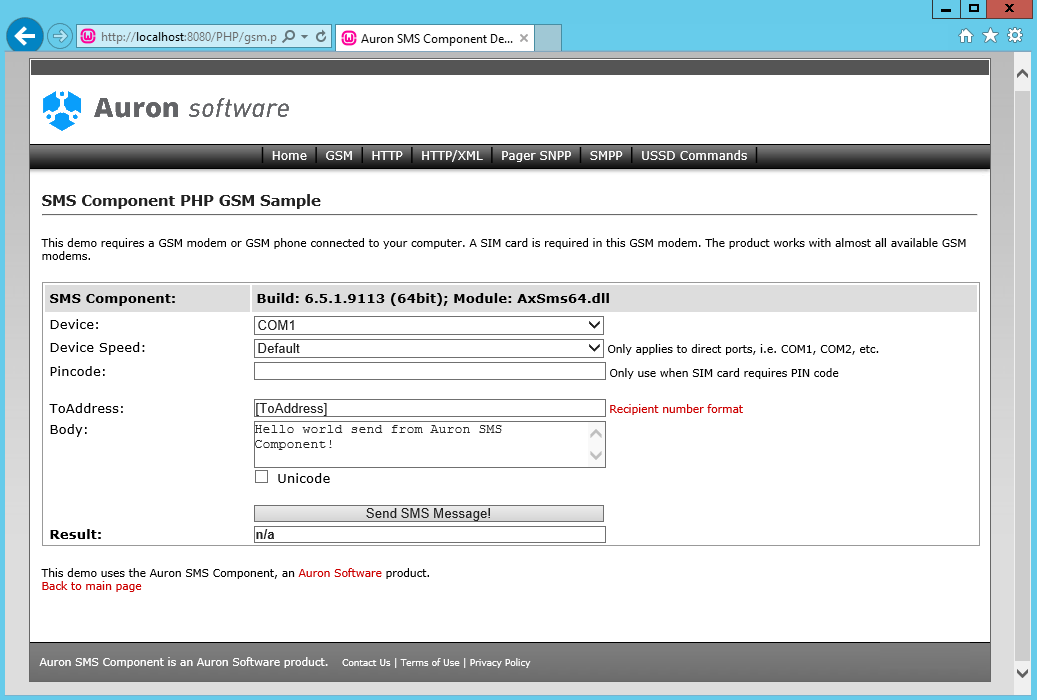The width and height of the screenshot is (1037, 700).
Task: Click the address bar search magnifier icon
Action: pyautogui.click(x=289, y=36)
